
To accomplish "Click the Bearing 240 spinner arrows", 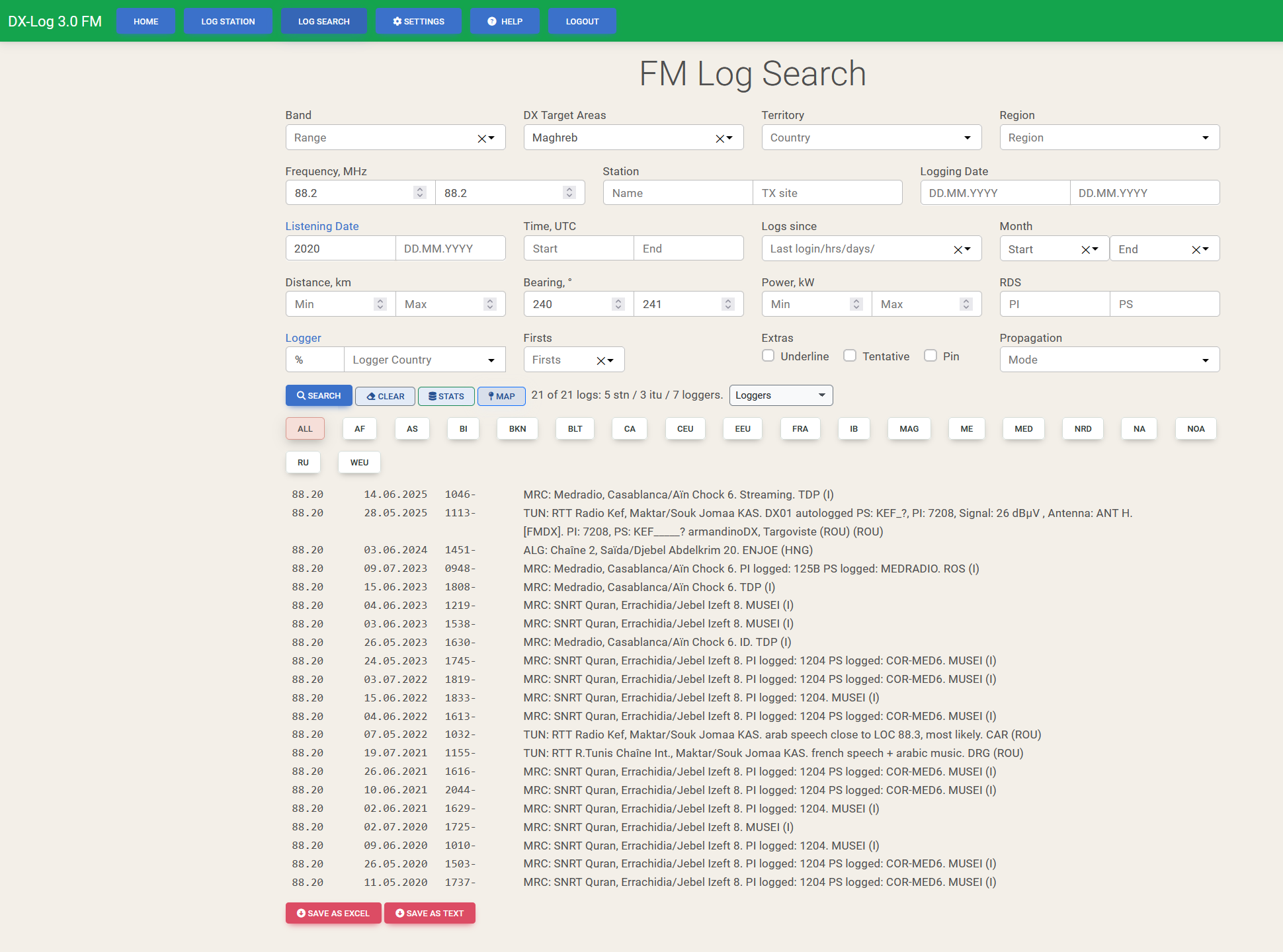I will tap(618, 303).
